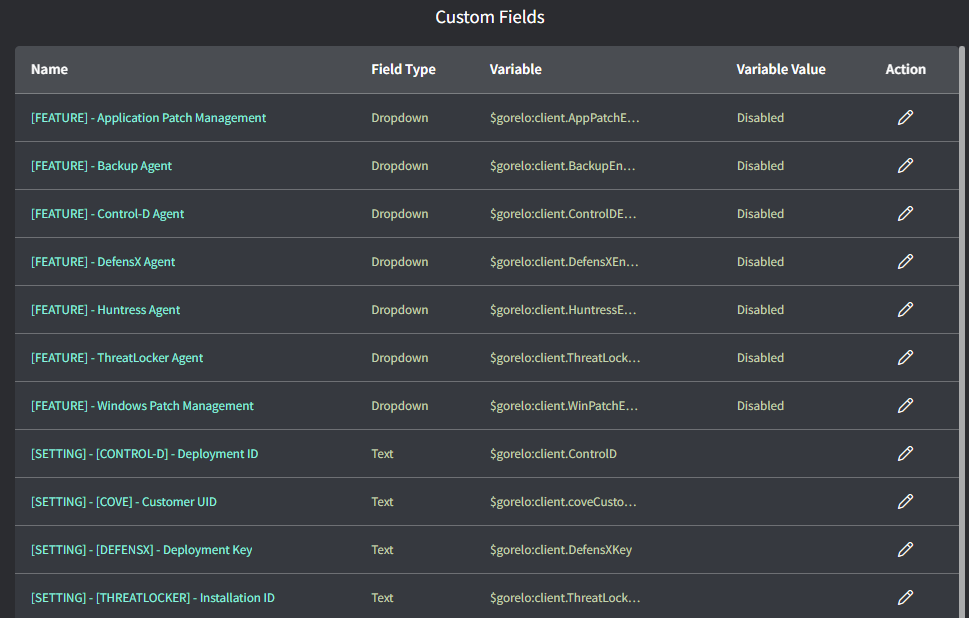Click Disabled value for Control-D Agent
The image size is (969, 618).
(760, 214)
